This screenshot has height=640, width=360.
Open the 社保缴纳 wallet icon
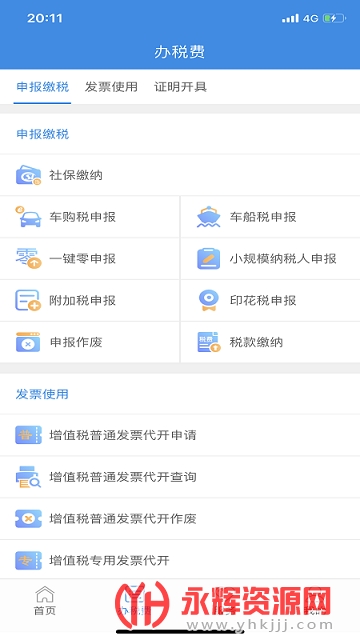(28, 175)
